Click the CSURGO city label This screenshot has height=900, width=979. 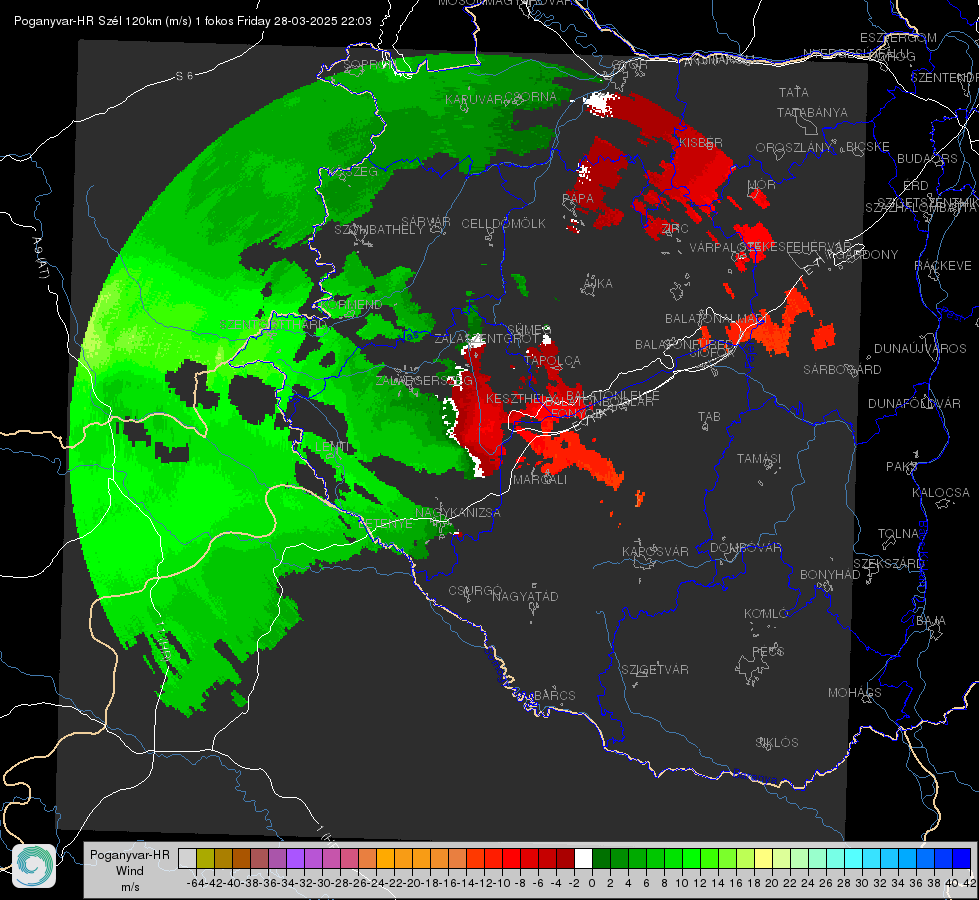[x=475, y=591]
